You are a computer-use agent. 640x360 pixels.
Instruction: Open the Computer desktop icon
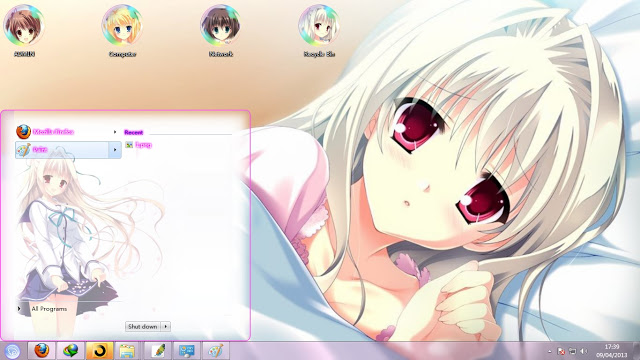pos(122,31)
